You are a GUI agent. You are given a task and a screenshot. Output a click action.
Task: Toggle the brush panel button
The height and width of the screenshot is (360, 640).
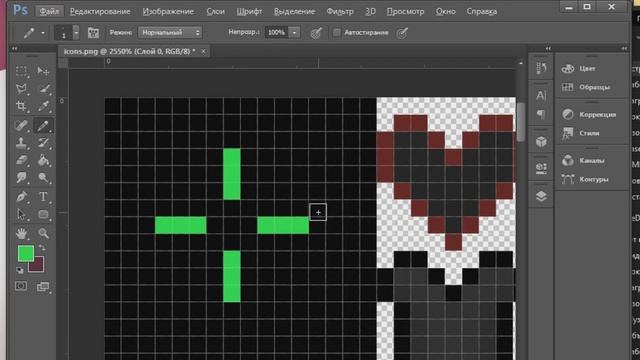pyautogui.click(x=93, y=33)
